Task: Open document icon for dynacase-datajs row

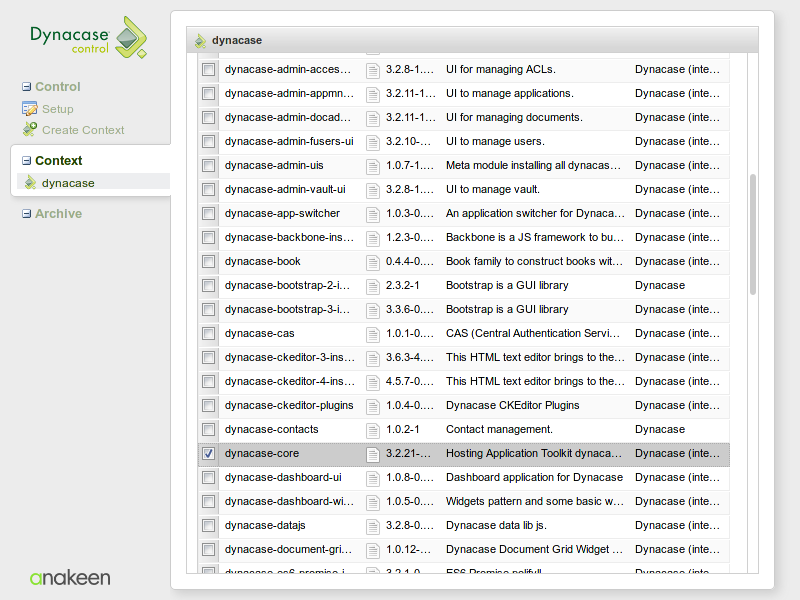Action: pos(373,526)
